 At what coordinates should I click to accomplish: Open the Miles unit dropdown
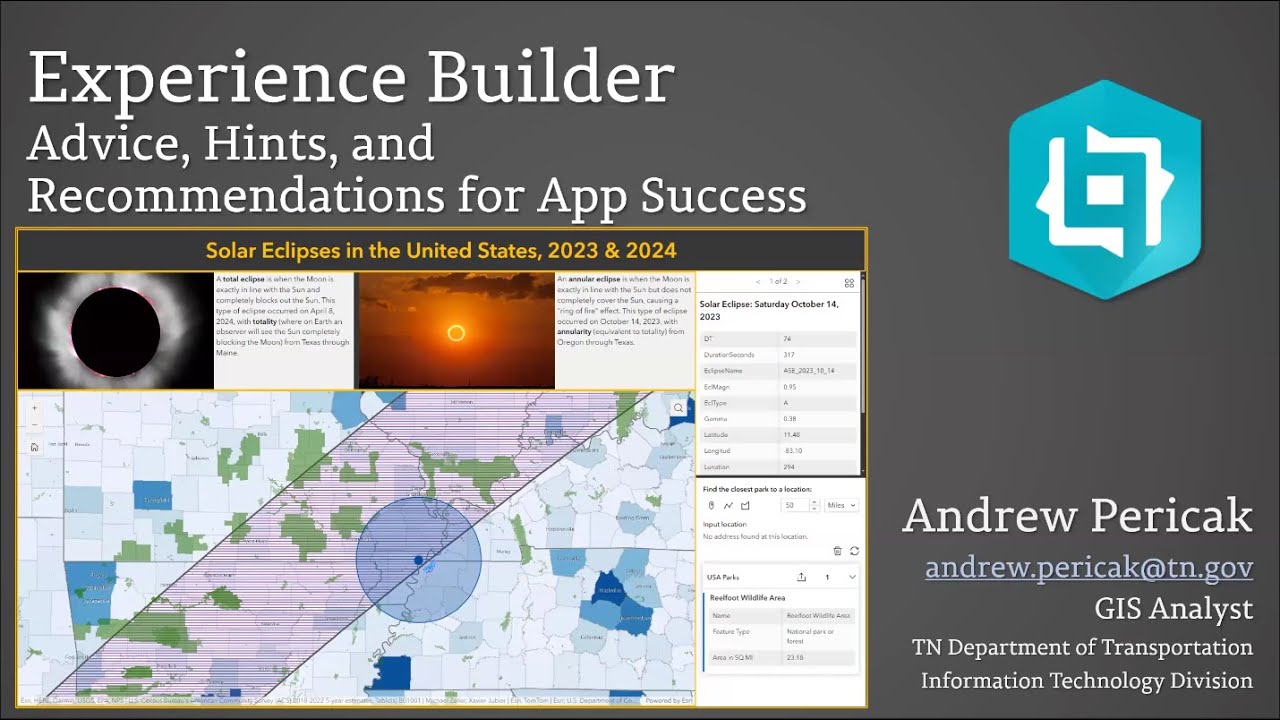841,506
